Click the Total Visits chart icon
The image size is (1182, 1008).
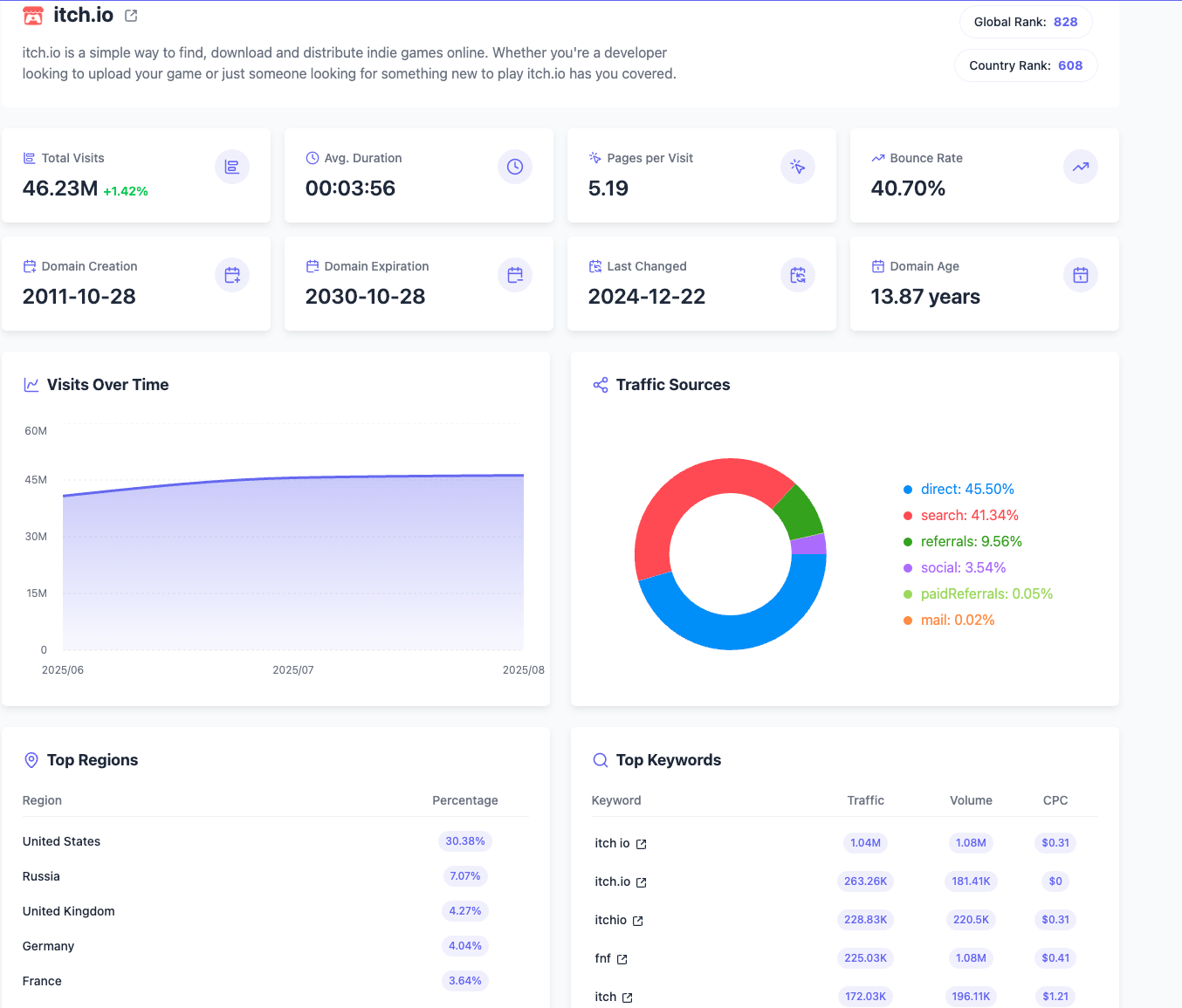click(232, 167)
